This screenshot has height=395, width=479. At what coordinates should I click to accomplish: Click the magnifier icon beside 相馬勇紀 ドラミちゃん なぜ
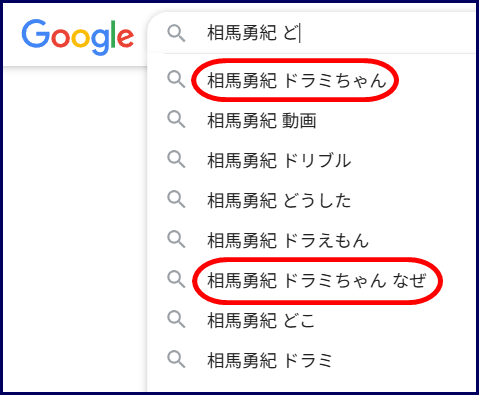176,279
